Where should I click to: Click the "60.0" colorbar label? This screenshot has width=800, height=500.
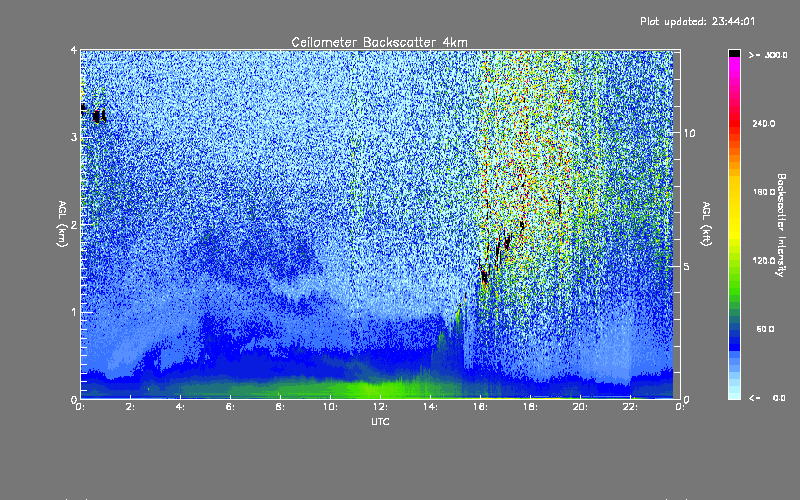765,329
